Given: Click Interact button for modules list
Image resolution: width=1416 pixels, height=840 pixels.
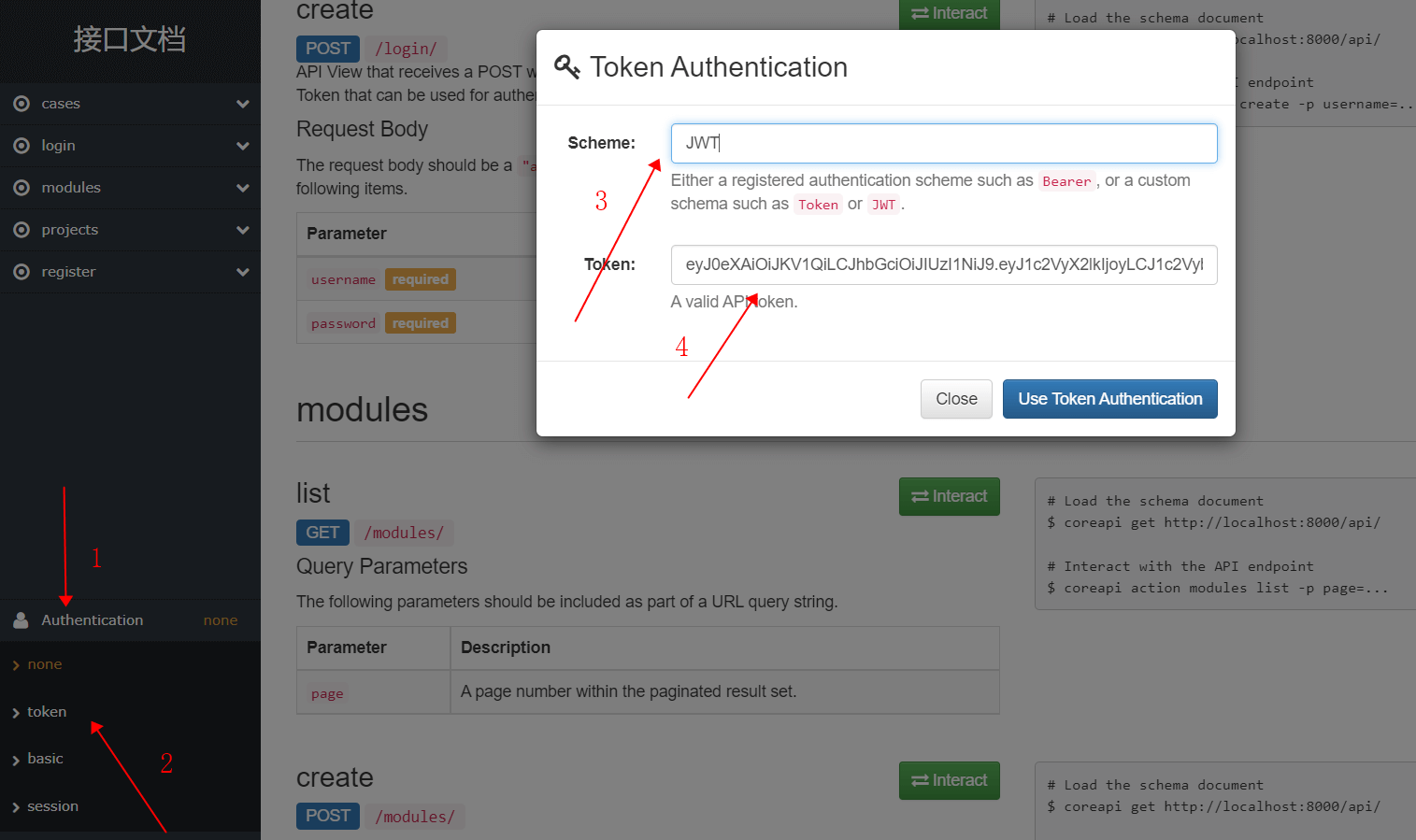Looking at the screenshot, I should tap(949, 496).
